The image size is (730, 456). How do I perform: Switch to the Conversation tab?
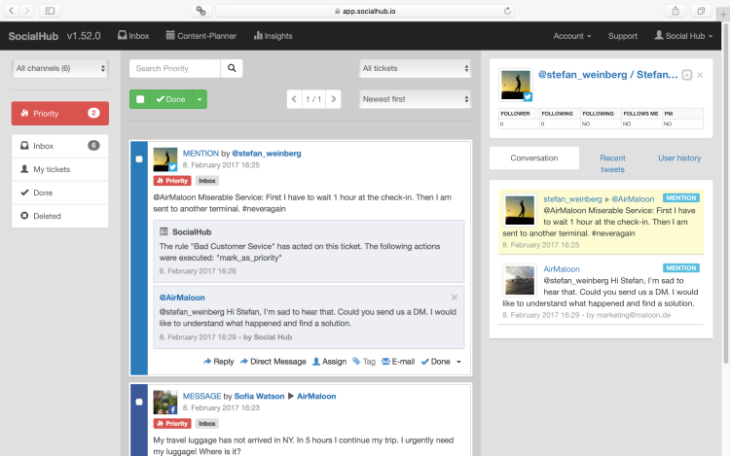534,158
